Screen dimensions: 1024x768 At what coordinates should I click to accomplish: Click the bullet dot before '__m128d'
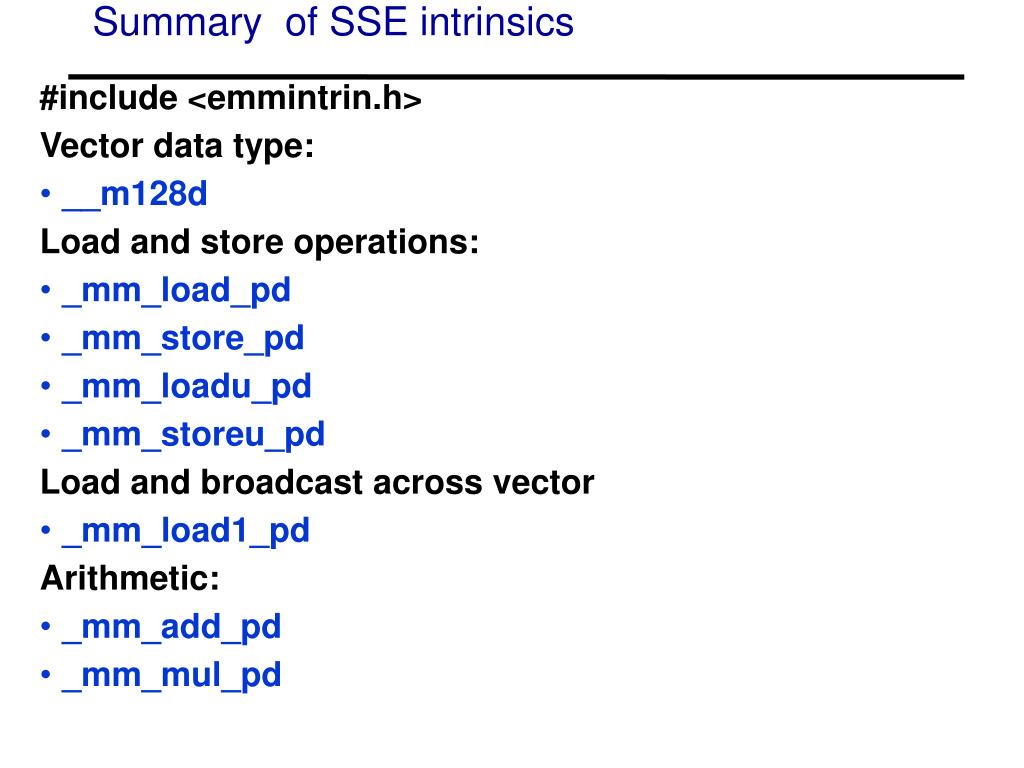(x=46, y=193)
